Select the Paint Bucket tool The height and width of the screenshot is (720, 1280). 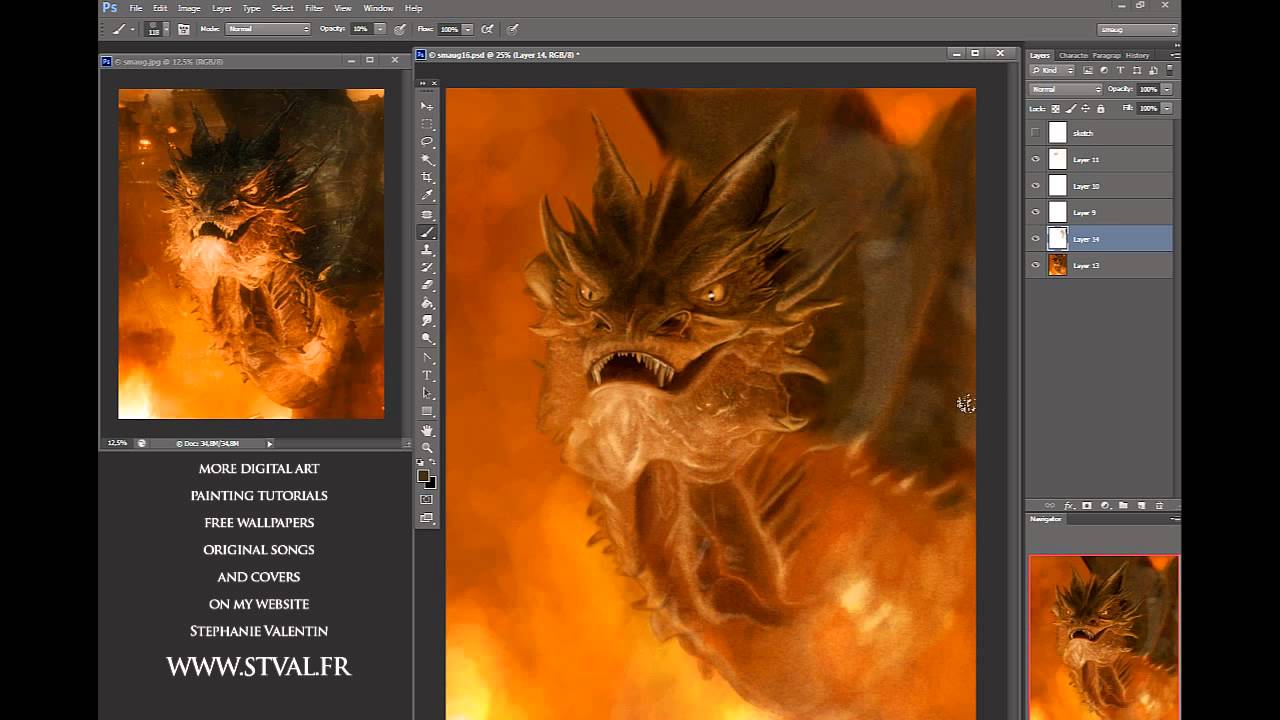(427, 304)
